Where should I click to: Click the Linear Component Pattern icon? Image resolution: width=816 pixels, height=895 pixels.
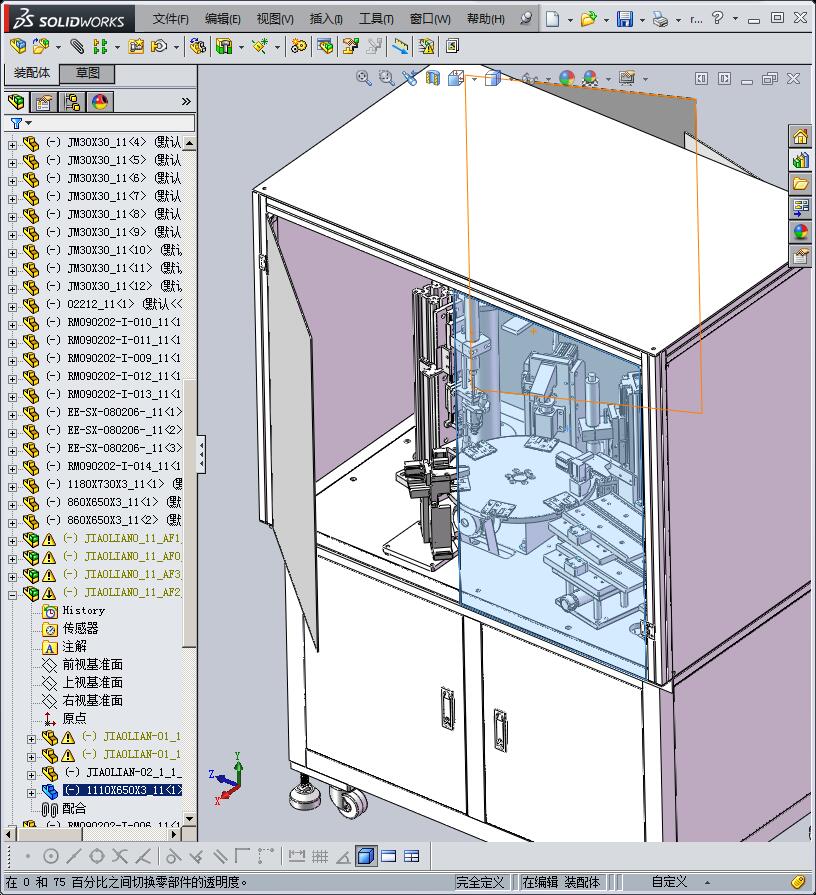[100, 46]
